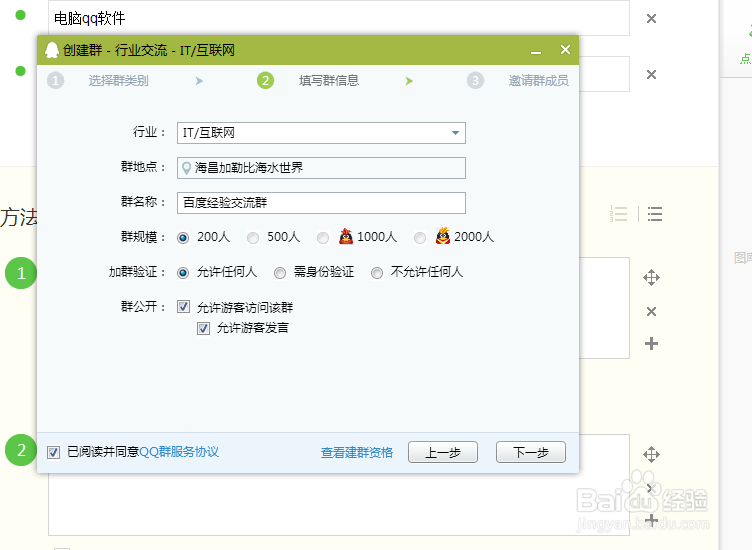Click the 上一步 button
The image size is (752, 550).
coord(443,452)
